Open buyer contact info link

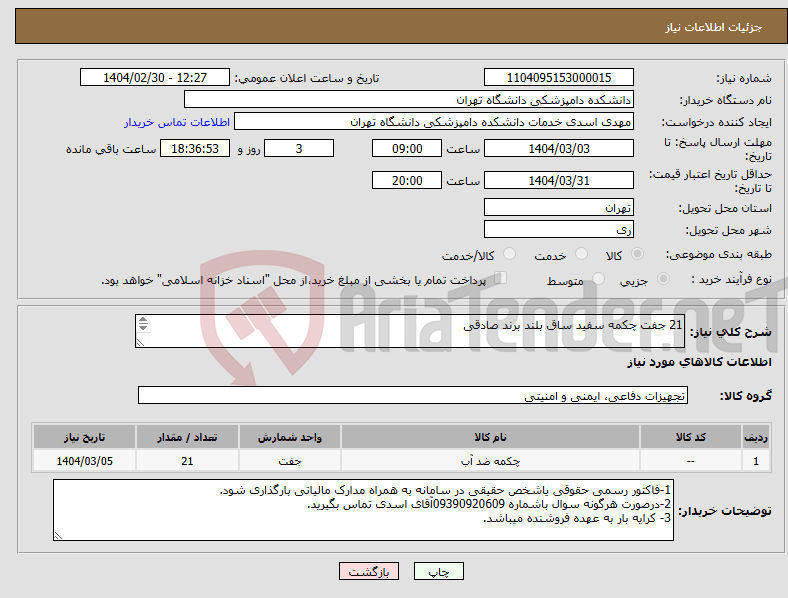click(177, 122)
